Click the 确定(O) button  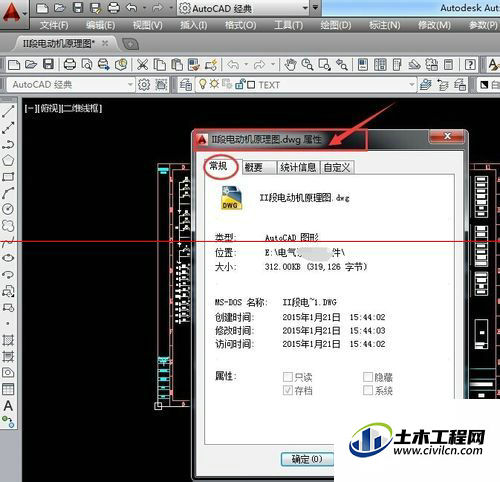pyautogui.click(x=307, y=459)
